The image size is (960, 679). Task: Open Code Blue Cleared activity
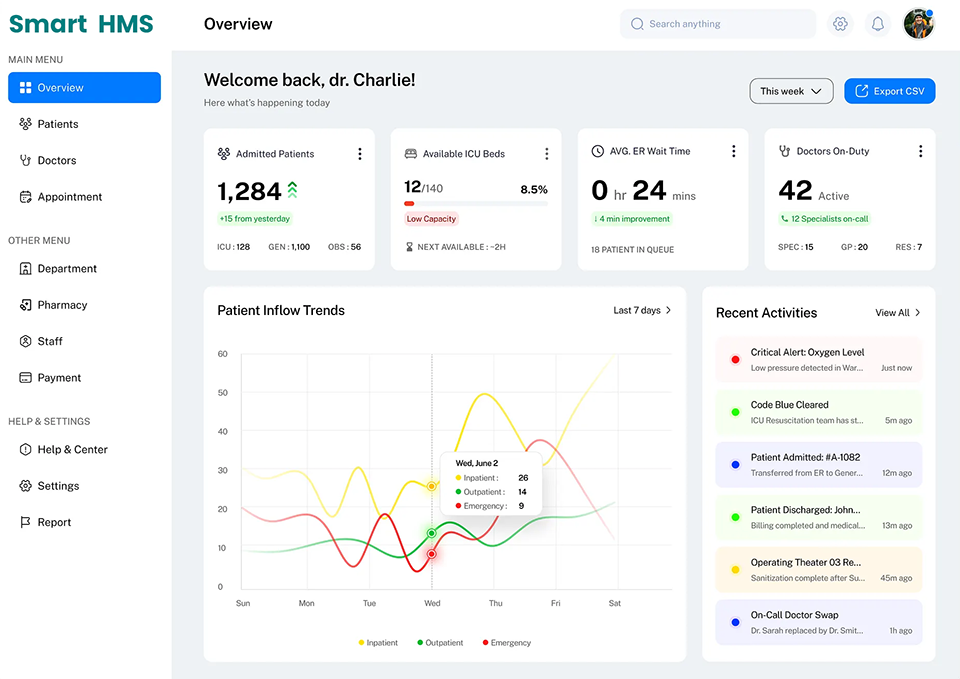tap(819, 412)
